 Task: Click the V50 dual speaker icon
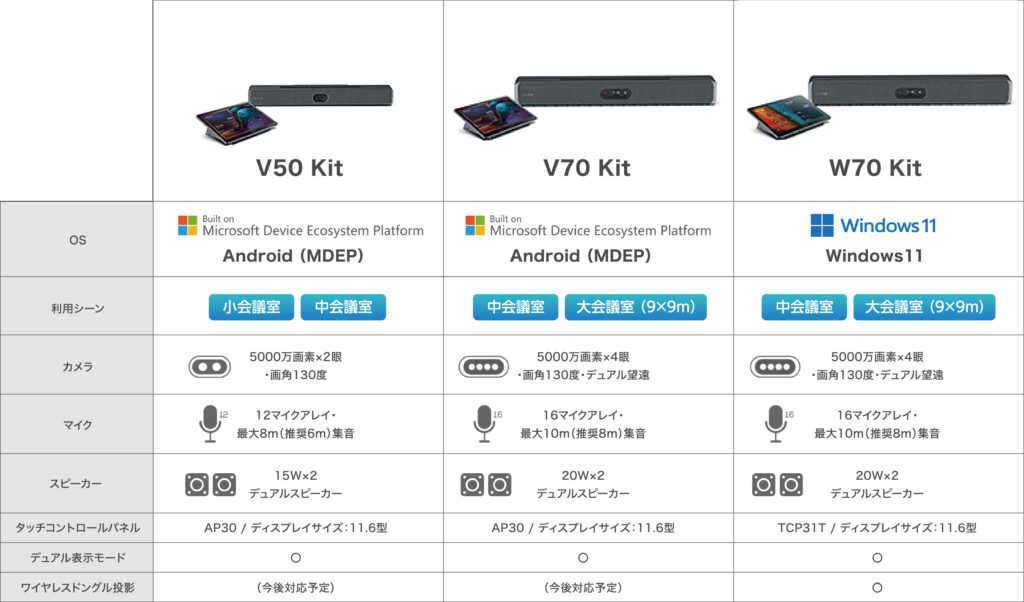point(210,484)
